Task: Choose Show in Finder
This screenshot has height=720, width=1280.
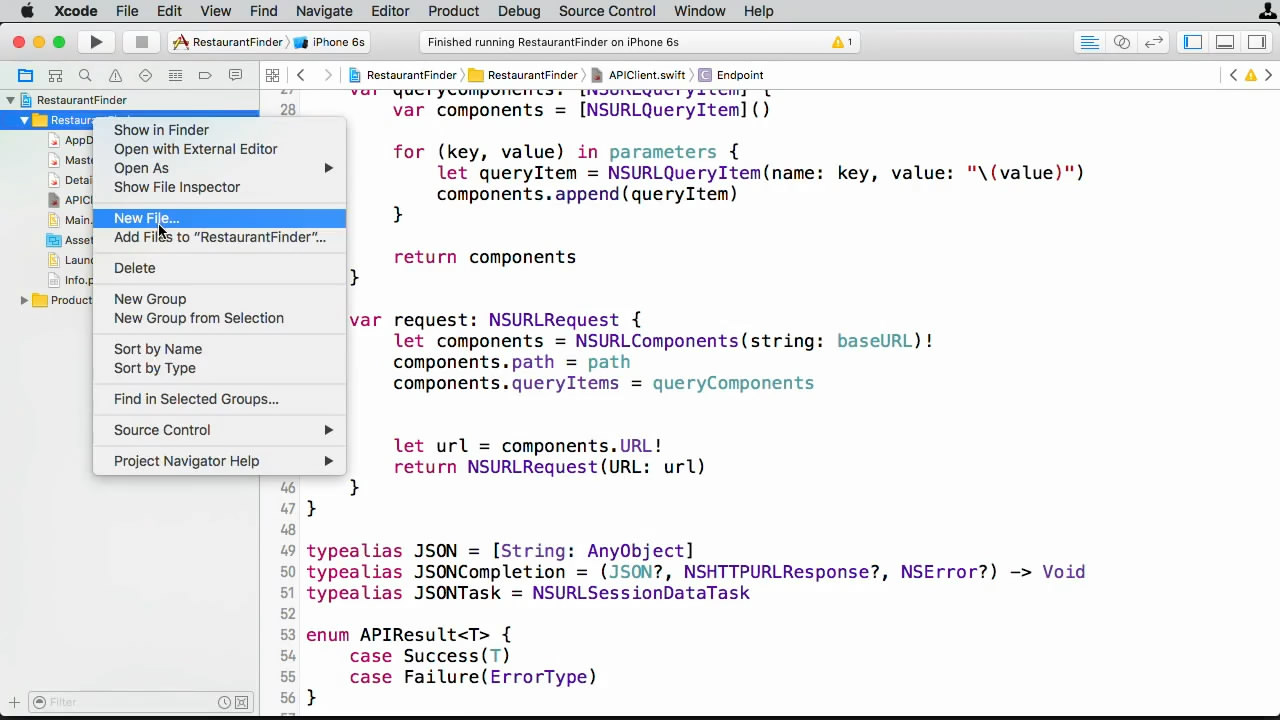Action: [x=219, y=130]
